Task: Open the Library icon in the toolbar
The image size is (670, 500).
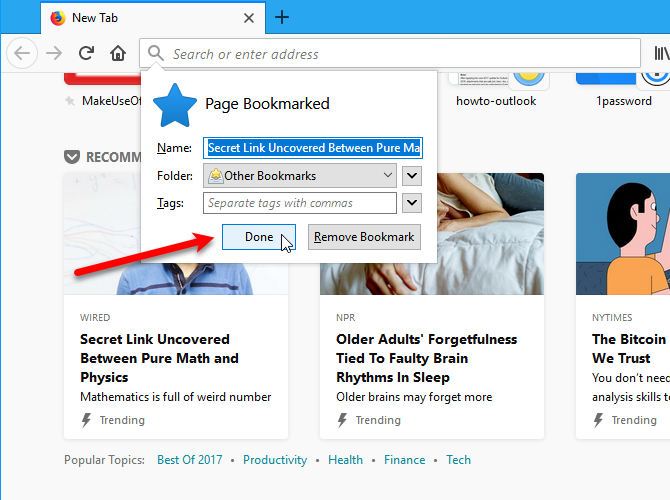Action: pos(662,53)
